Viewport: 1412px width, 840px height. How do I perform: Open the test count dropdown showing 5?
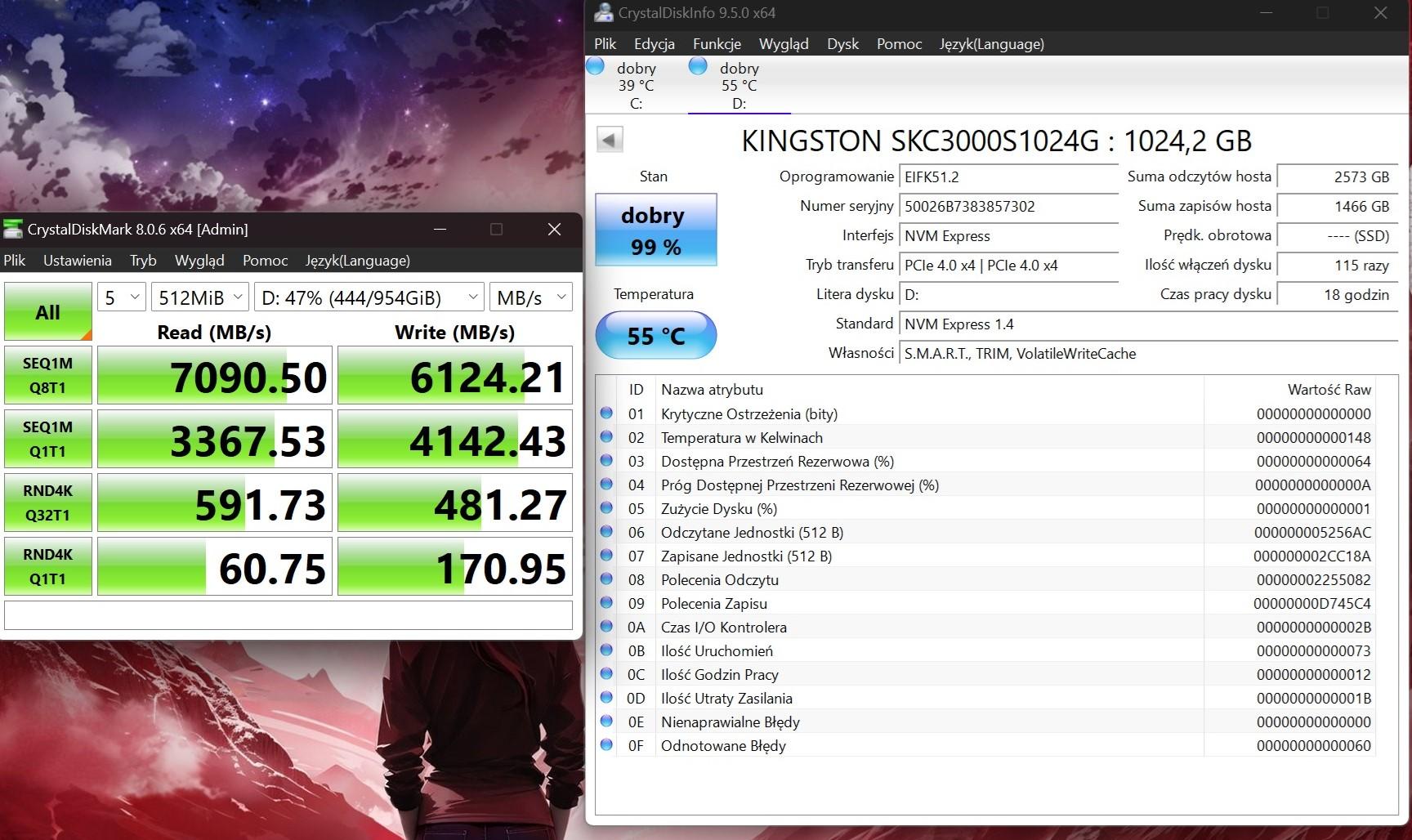click(122, 297)
